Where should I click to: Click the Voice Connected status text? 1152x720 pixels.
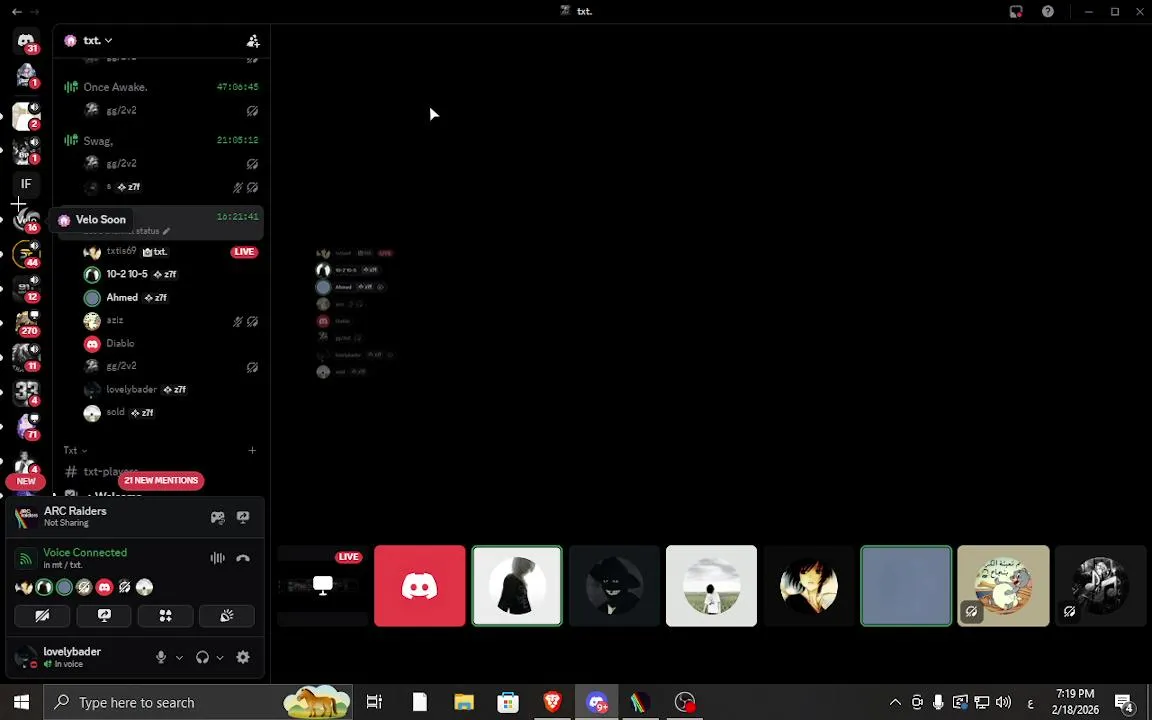pos(85,552)
